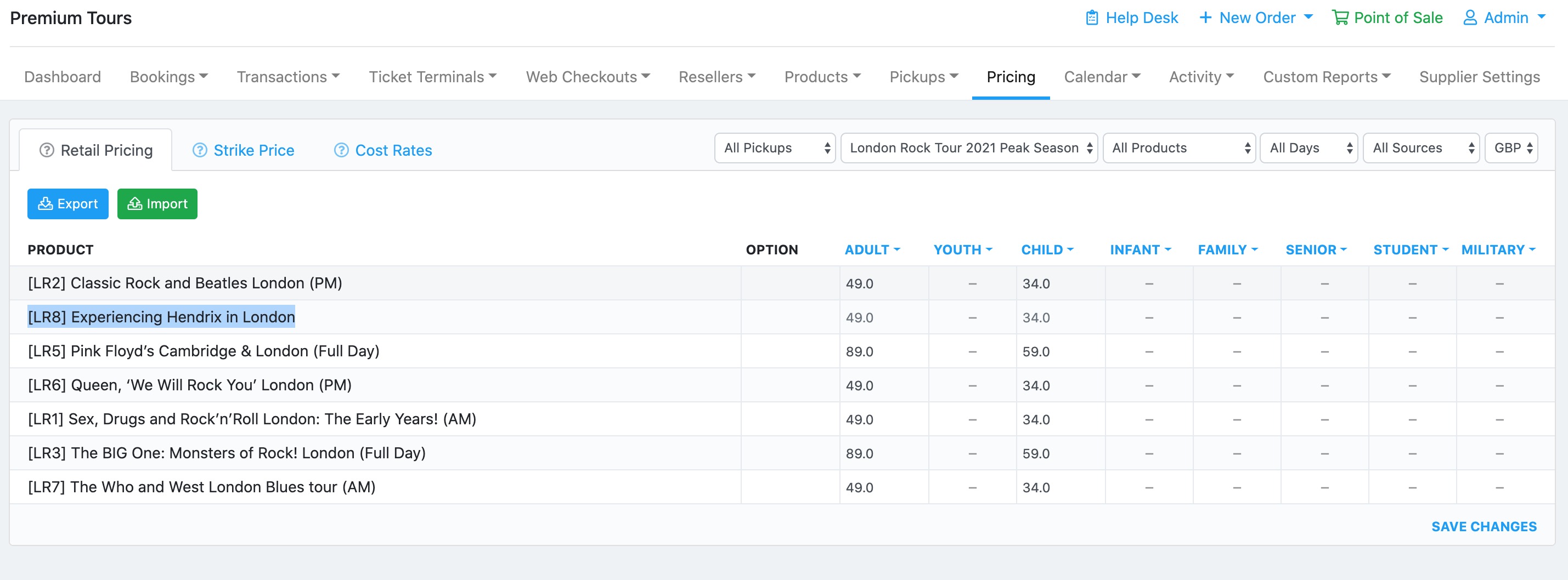Image resolution: width=1568 pixels, height=580 pixels.
Task: Click the Admin user profile icon
Action: tap(1470, 18)
